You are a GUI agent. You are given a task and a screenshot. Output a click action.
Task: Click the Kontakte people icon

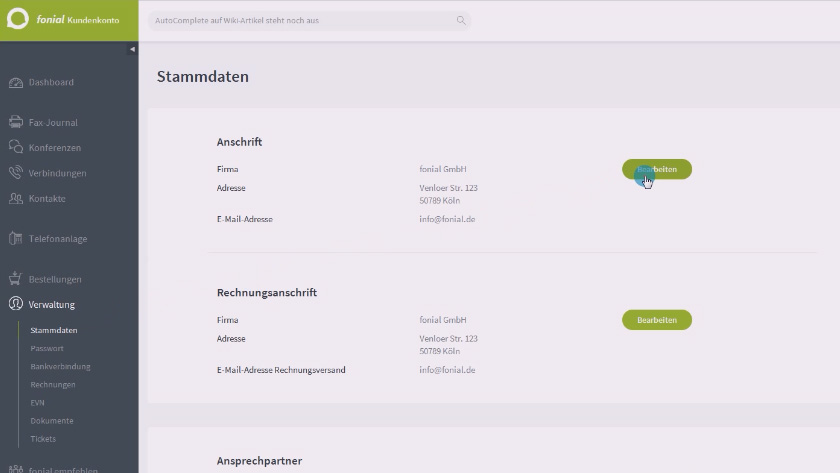coord(16,198)
